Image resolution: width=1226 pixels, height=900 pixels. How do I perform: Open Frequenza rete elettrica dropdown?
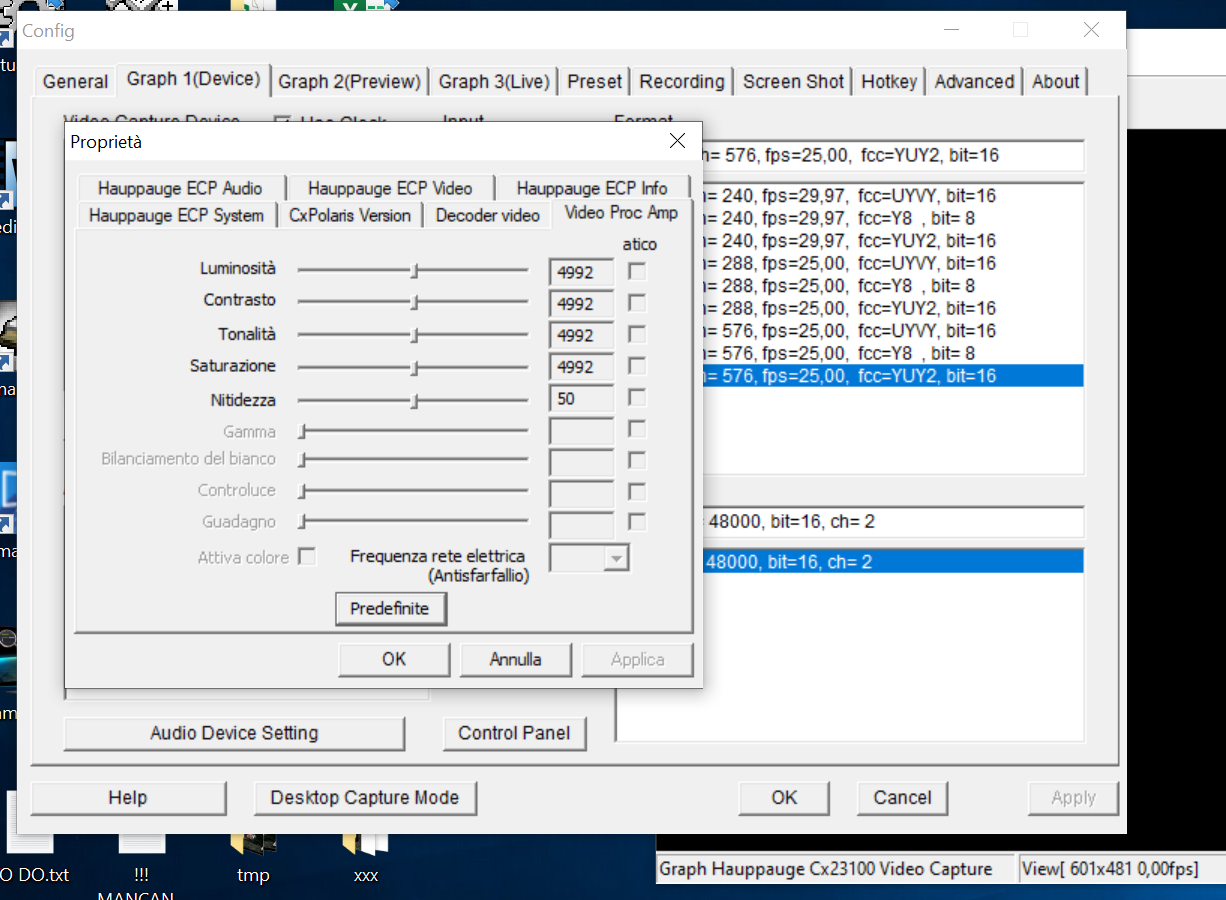[617, 558]
